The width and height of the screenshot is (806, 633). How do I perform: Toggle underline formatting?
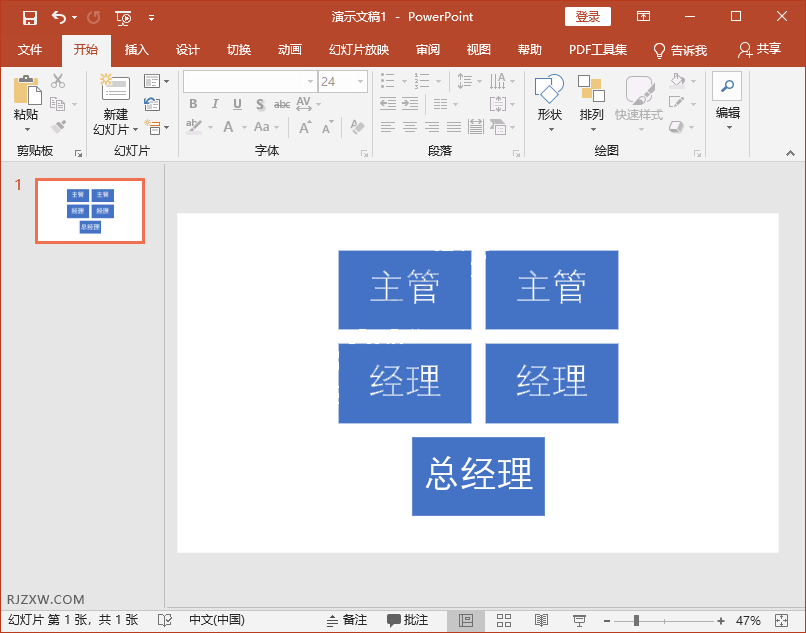click(236, 104)
